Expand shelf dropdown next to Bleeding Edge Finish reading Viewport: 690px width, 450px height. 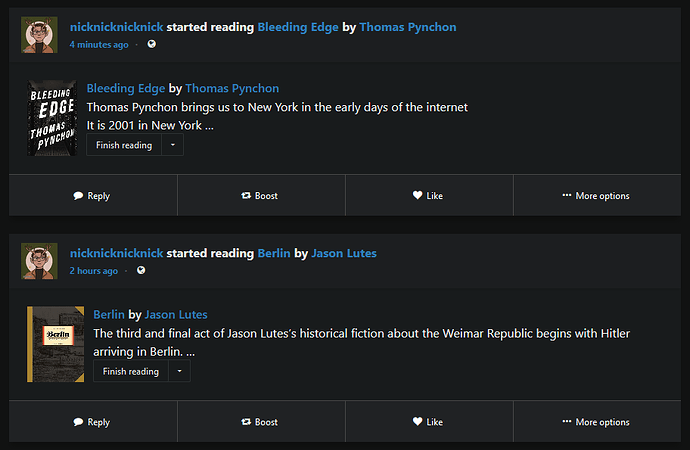(172, 145)
